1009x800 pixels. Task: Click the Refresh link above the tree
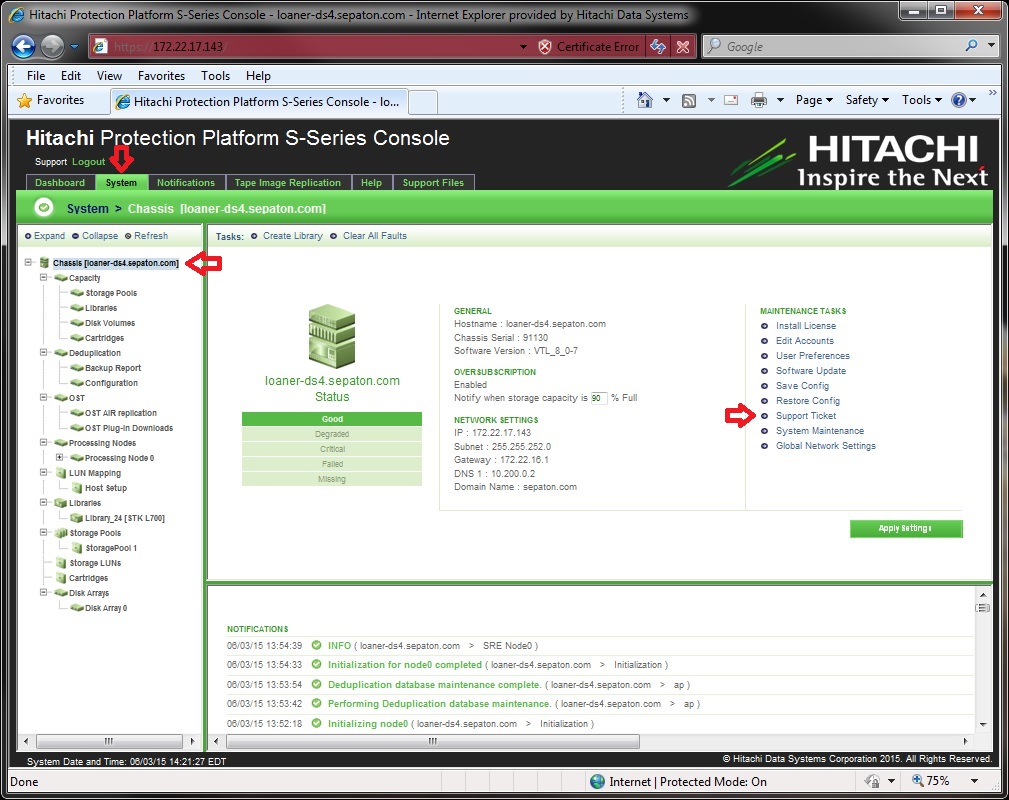point(151,236)
